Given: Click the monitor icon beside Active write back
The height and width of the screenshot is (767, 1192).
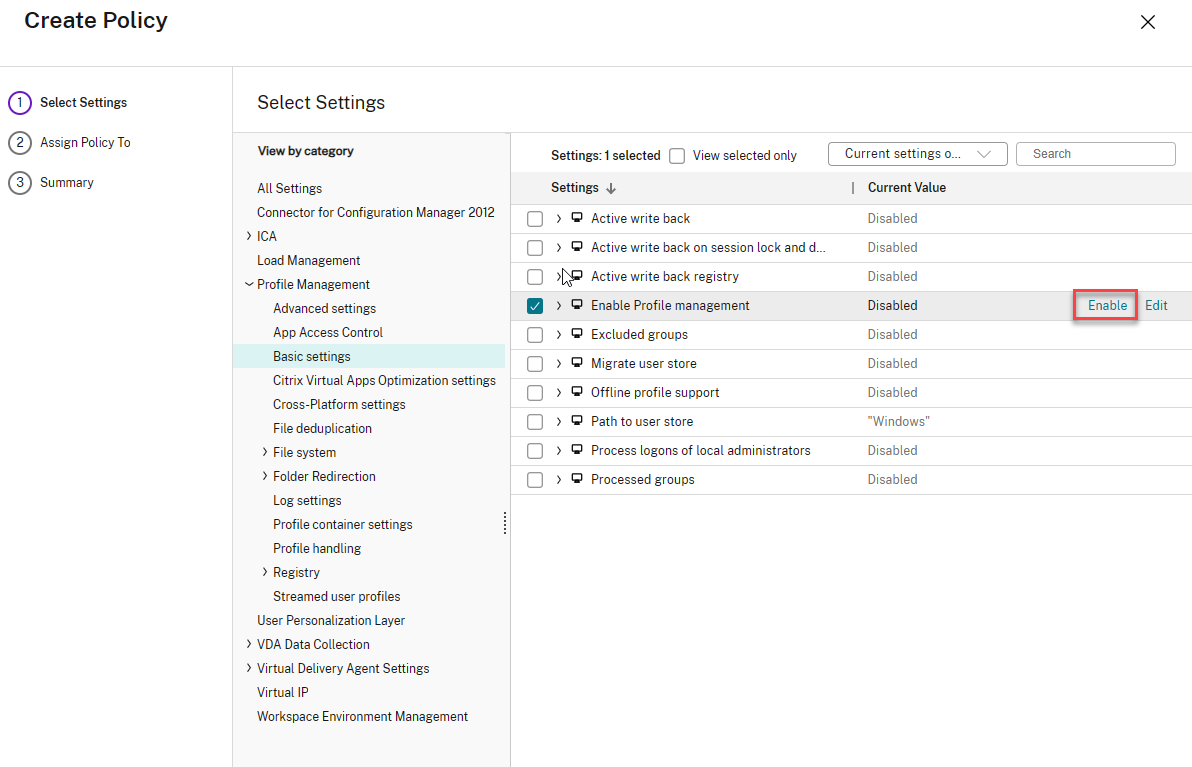Looking at the screenshot, I should coord(577,218).
